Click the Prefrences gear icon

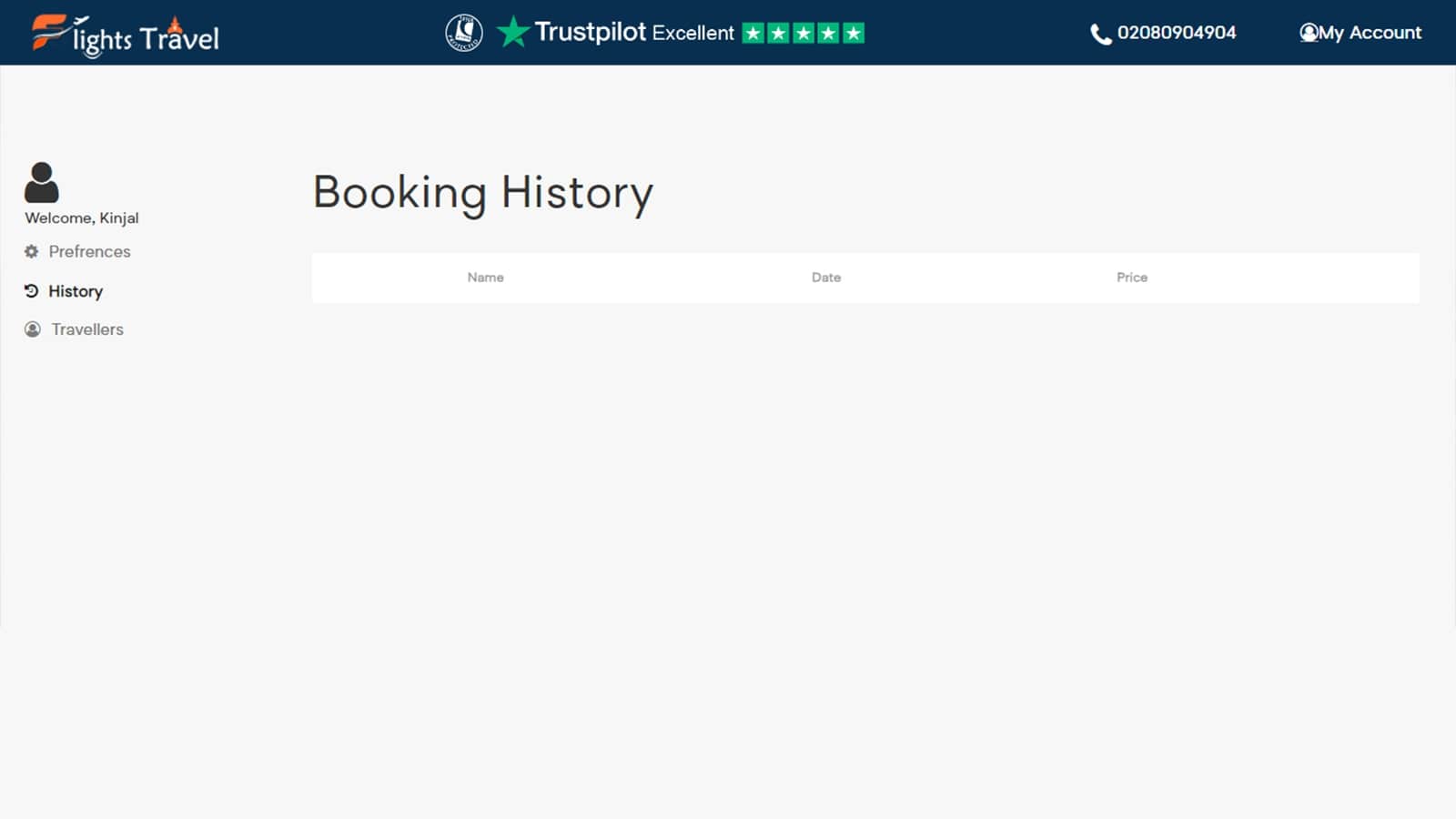coord(32,251)
